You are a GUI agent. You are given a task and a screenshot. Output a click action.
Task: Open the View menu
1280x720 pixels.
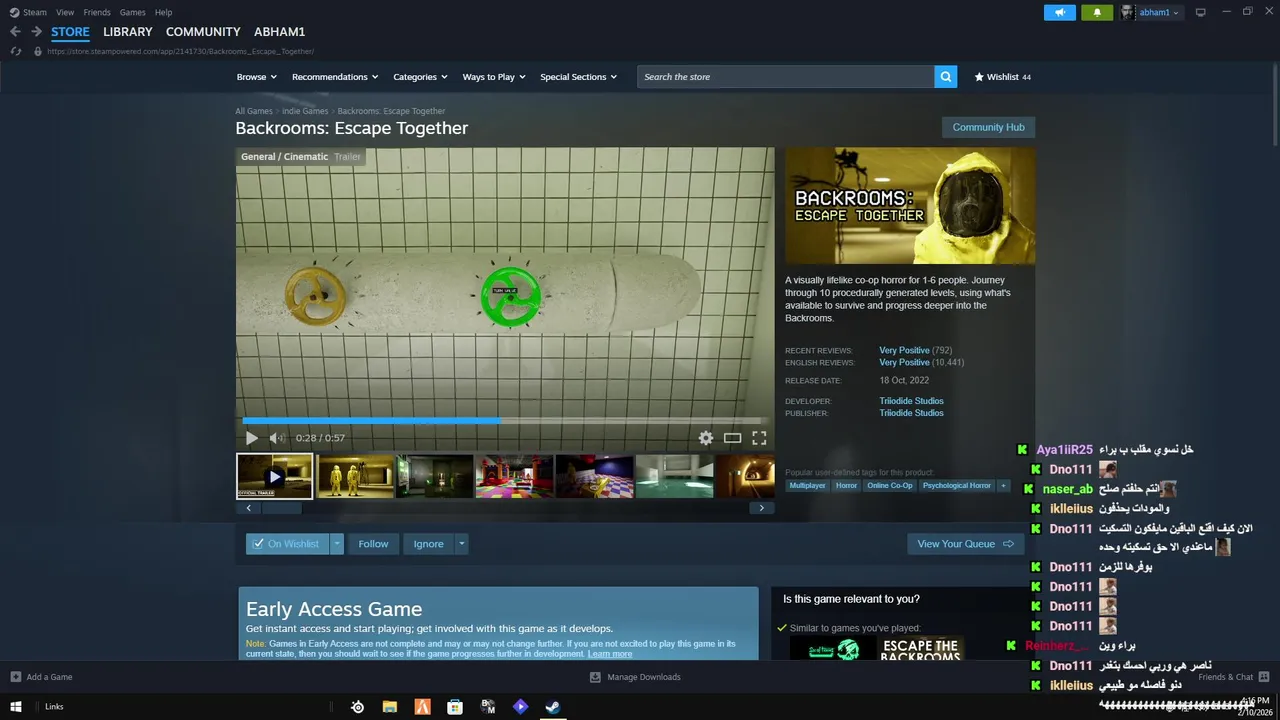pos(65,12)
